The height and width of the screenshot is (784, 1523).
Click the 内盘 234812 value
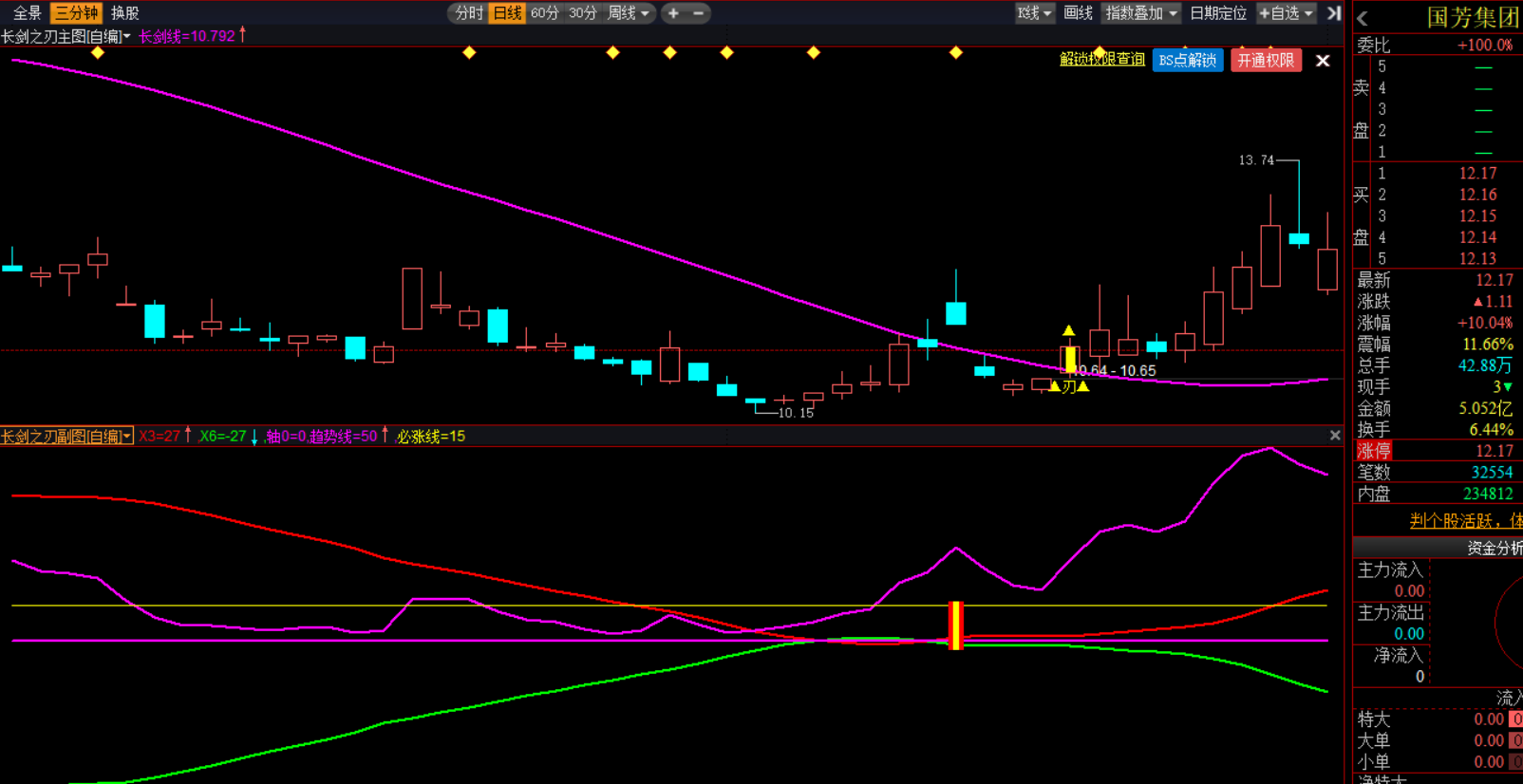point(1488,494)
